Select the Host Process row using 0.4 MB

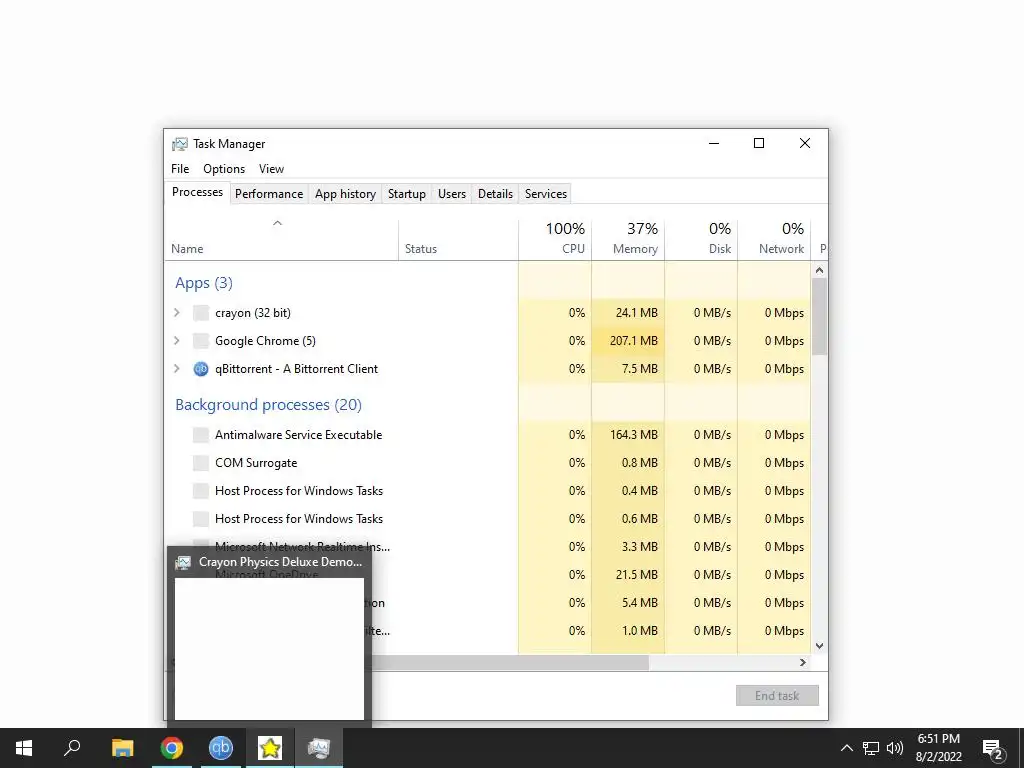(x=487, y=491)
